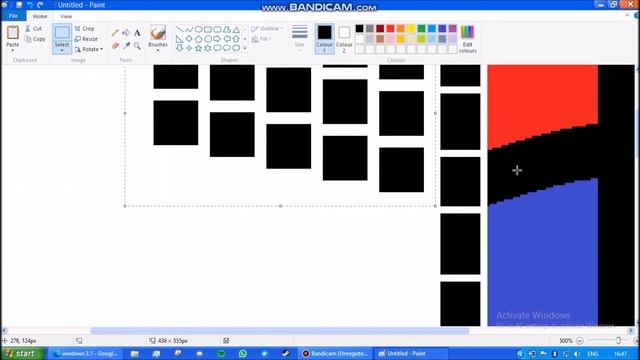Expand the Shapes gallery more arrow
Screen dimensions: 640x360
pos(245,48)
